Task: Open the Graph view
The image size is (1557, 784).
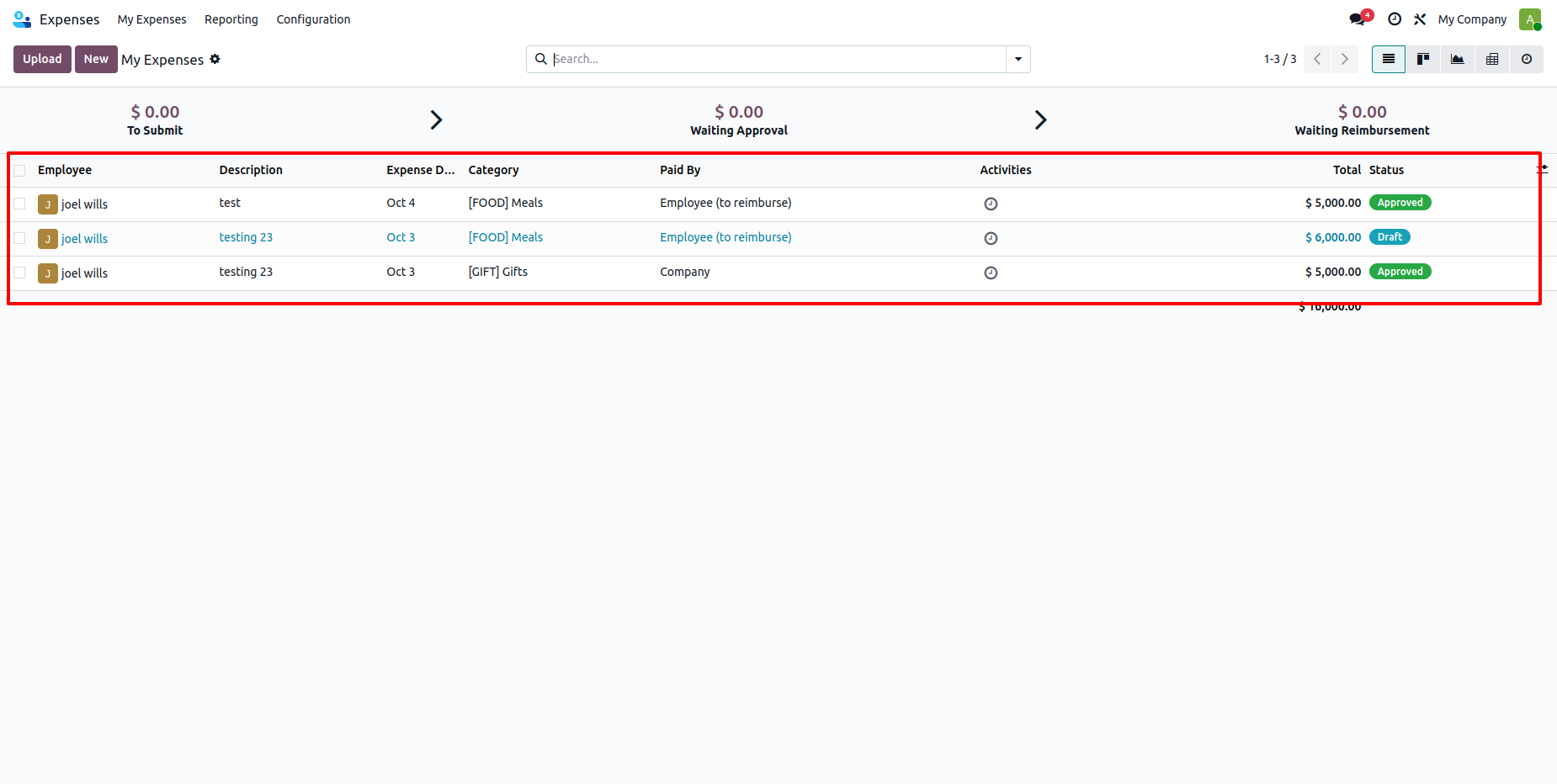Action: coord(1458,59)
